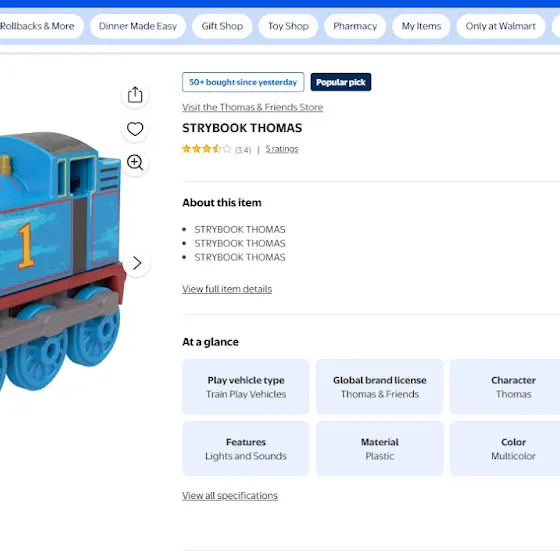Show next product image with arrow
Viewport: 560px width, 560px height.
point(137,263)
